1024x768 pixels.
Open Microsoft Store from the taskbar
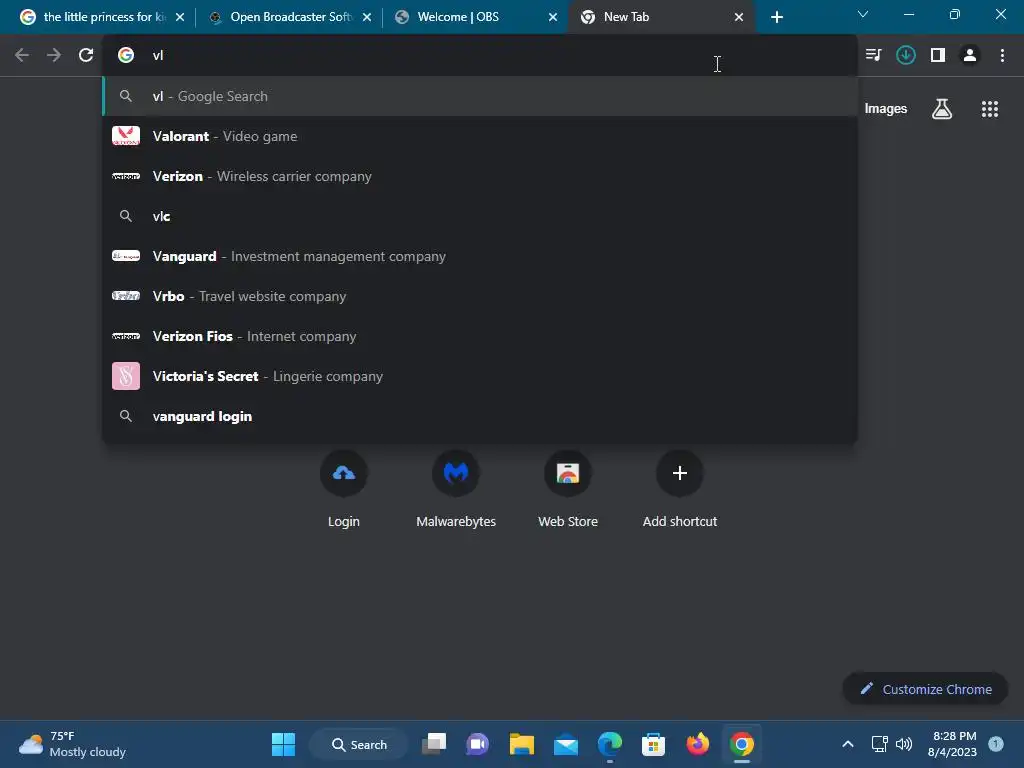pos(653,744)
